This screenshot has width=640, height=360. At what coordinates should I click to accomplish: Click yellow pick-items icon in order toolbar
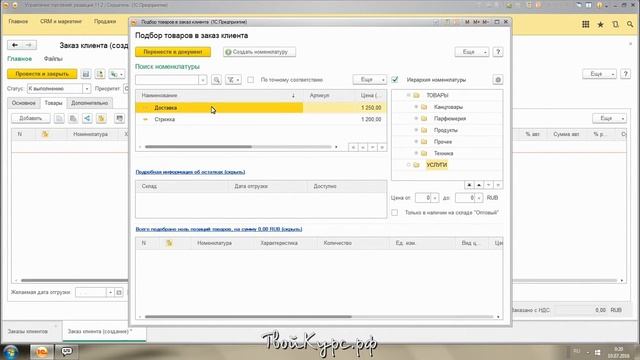101,118
